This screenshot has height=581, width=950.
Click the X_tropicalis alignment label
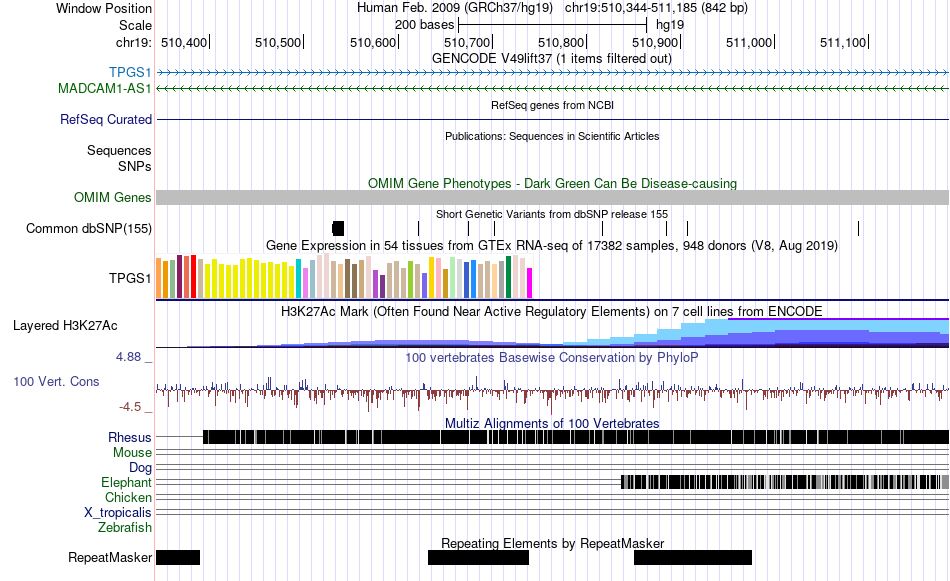pos(118,513)
